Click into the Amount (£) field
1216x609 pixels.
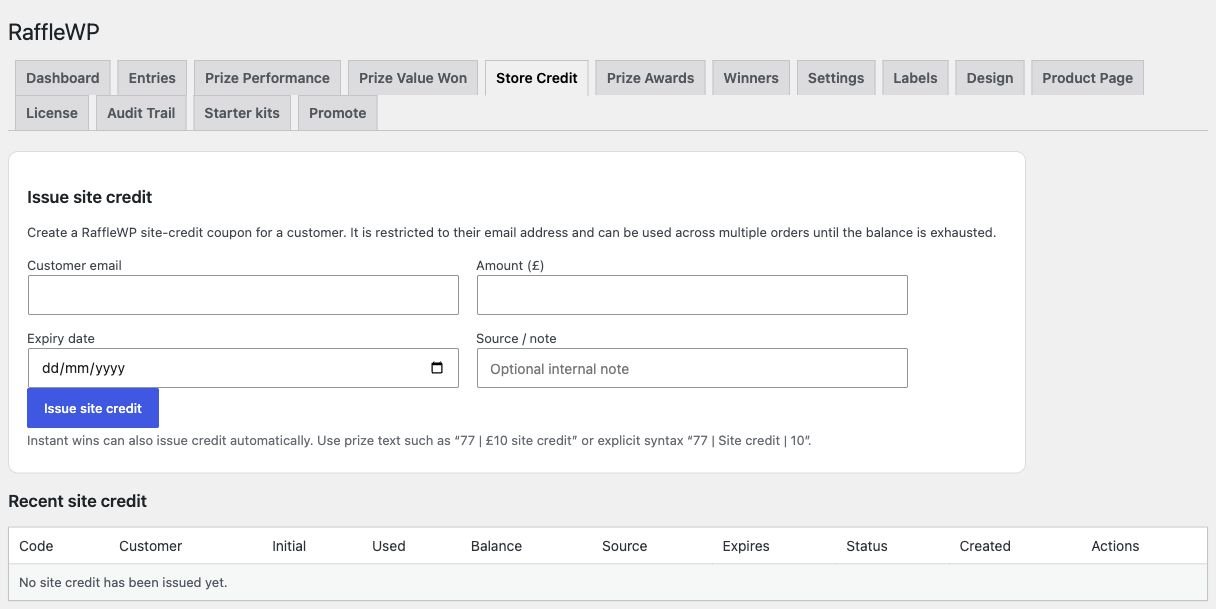tap(692, 295)
